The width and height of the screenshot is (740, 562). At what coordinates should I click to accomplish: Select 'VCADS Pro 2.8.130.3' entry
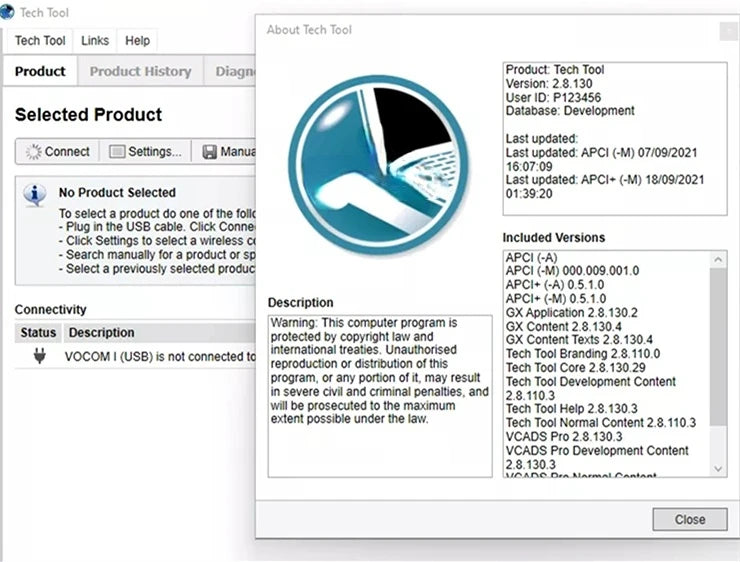(564, 436)
